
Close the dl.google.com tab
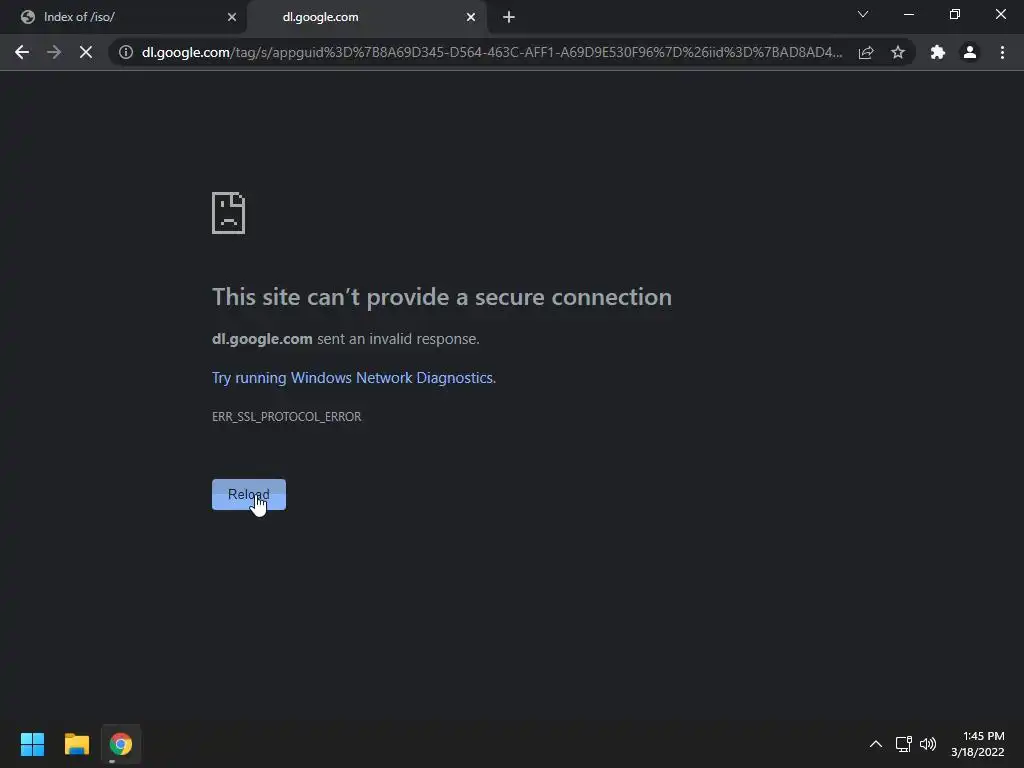pyautogui.click(x=471, y=17)
